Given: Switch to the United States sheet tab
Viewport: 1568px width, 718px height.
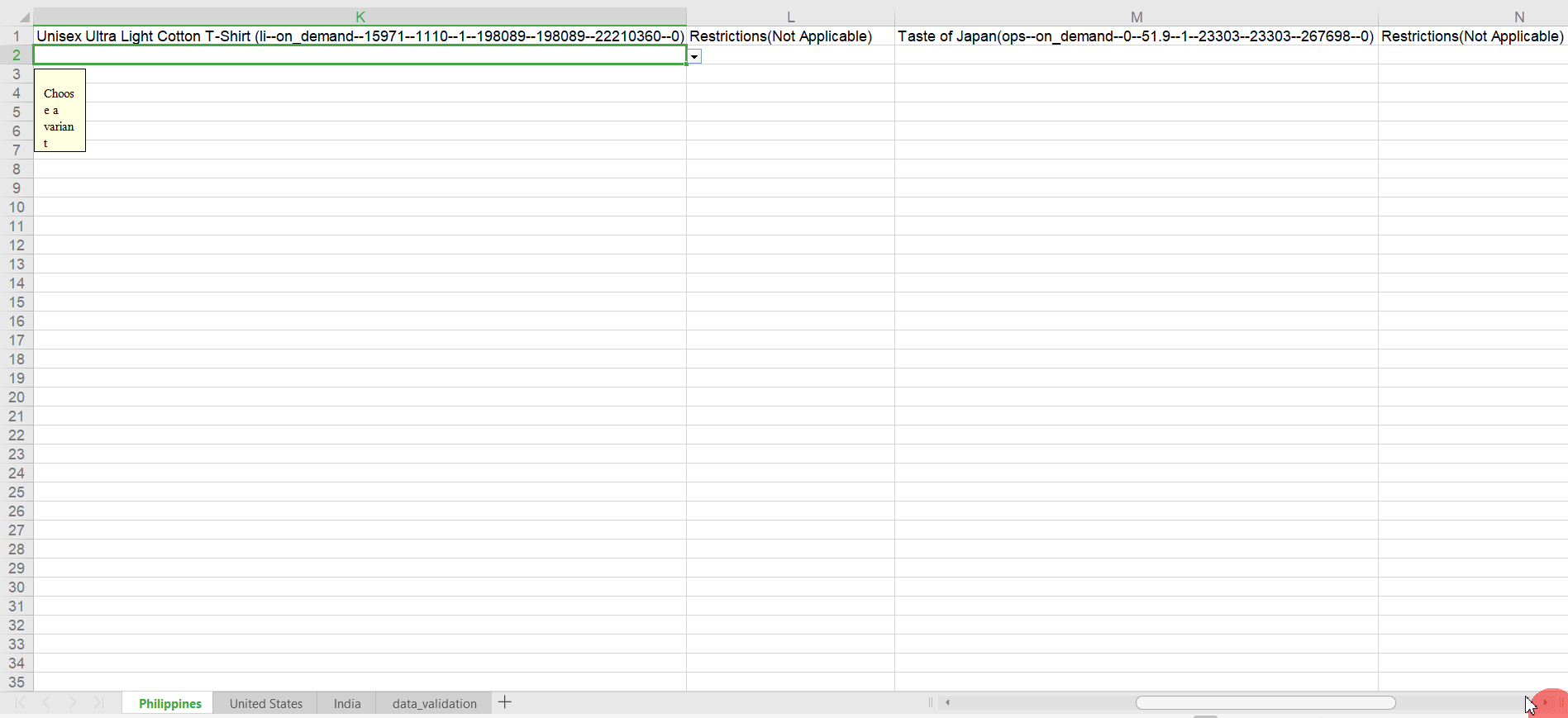Looking at the screenshot, I should [x=266, y=703].
